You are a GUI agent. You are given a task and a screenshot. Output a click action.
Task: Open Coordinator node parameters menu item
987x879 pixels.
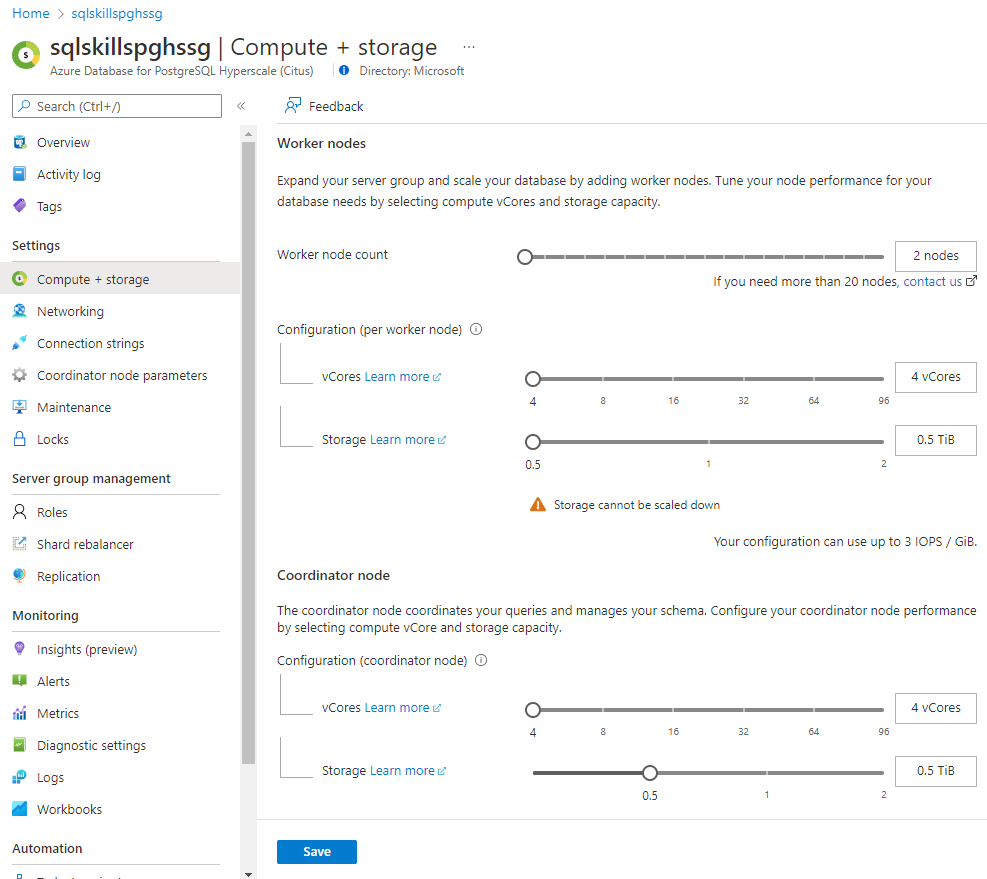122,375
